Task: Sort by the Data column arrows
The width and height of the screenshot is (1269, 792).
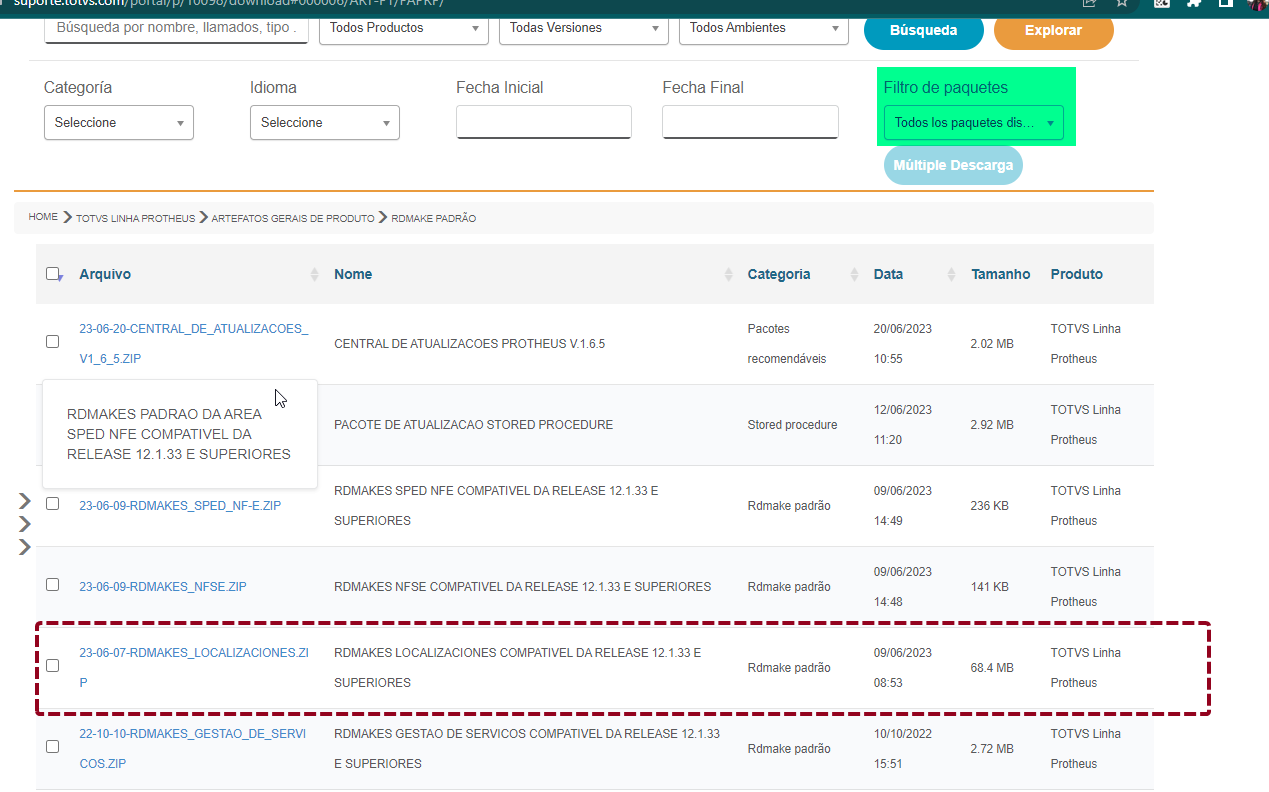Action: 952,274
